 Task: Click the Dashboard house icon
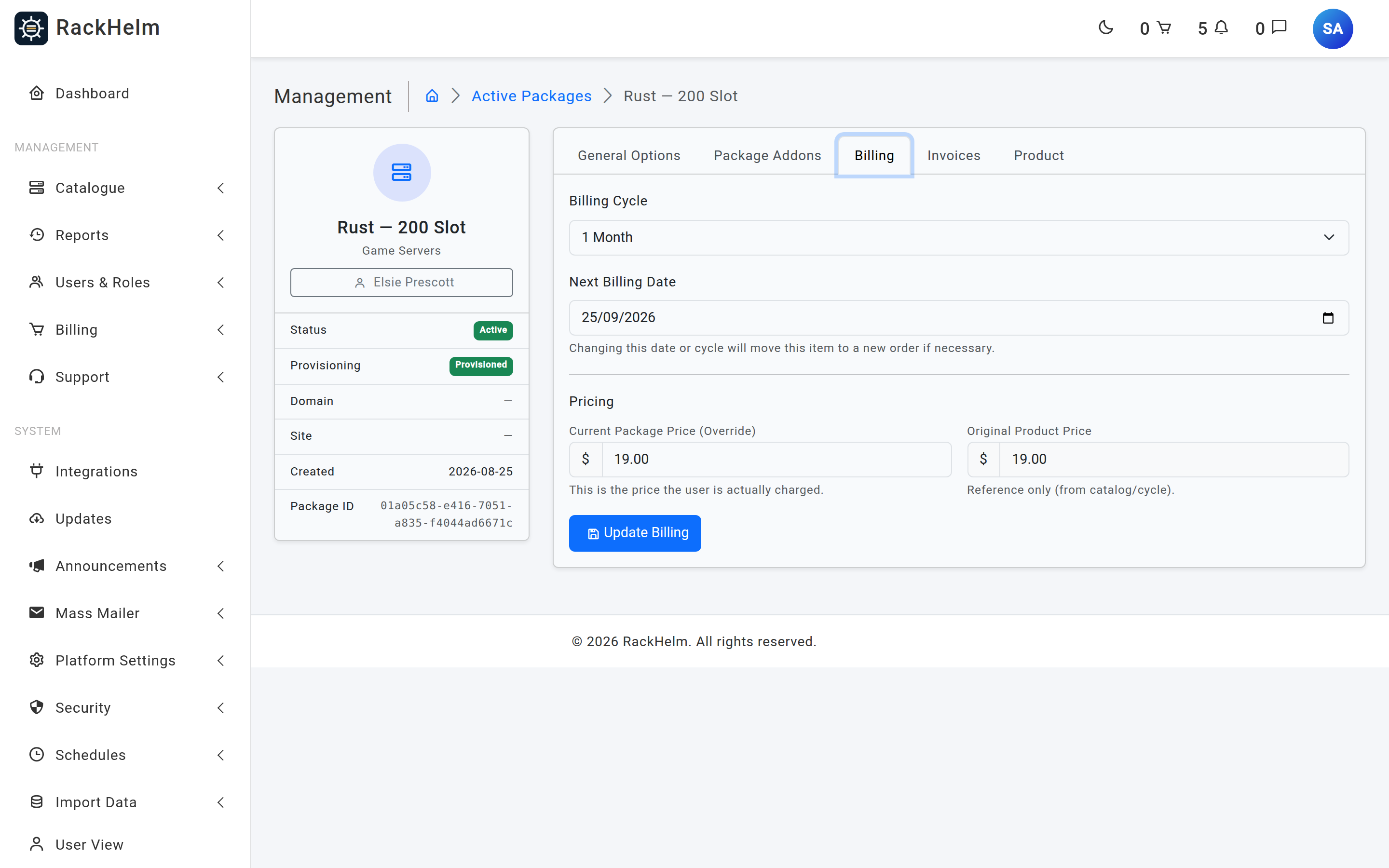point(37,93)
